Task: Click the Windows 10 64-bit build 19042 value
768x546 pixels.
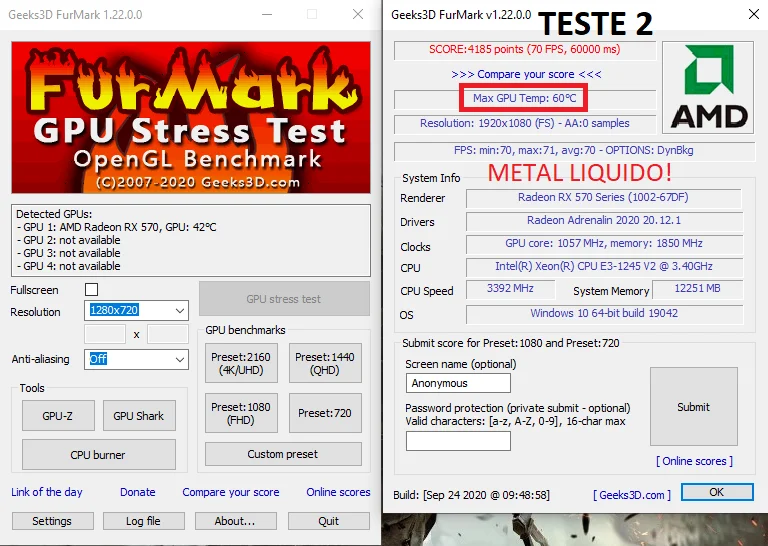Action: click(x=603, y=313)
